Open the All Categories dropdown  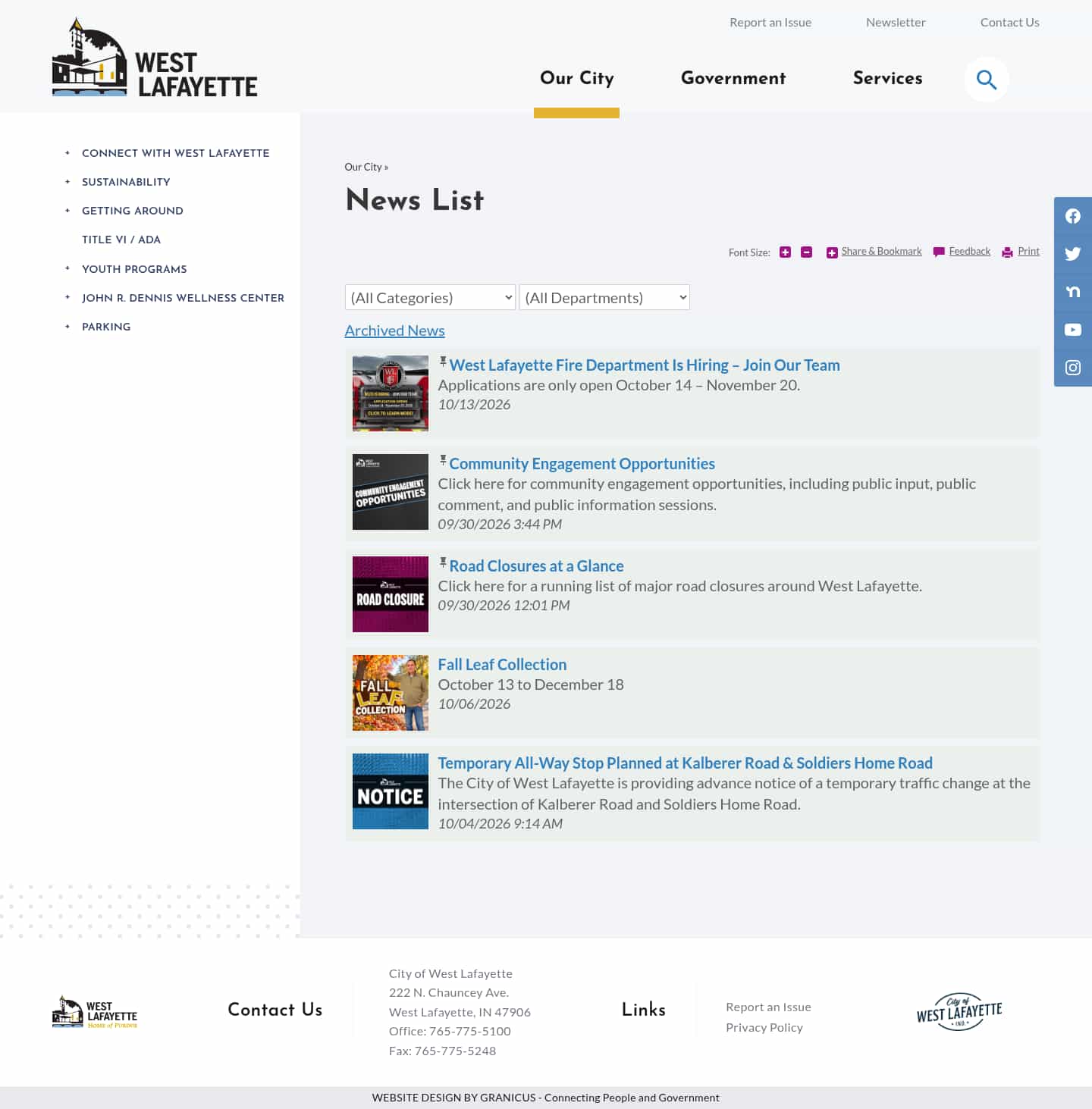coord(430,297)
